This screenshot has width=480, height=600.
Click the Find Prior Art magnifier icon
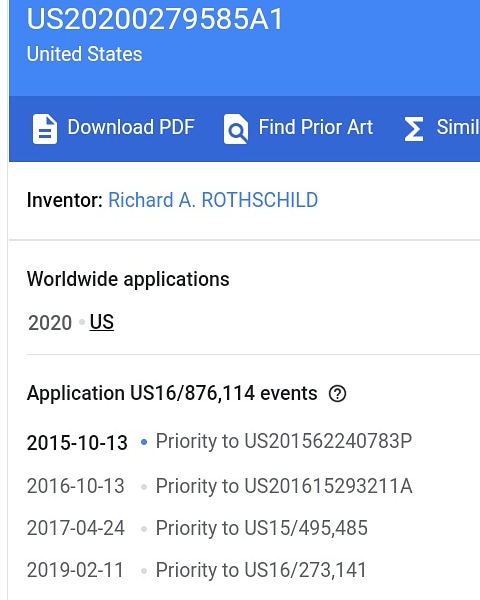click(236, 129)
